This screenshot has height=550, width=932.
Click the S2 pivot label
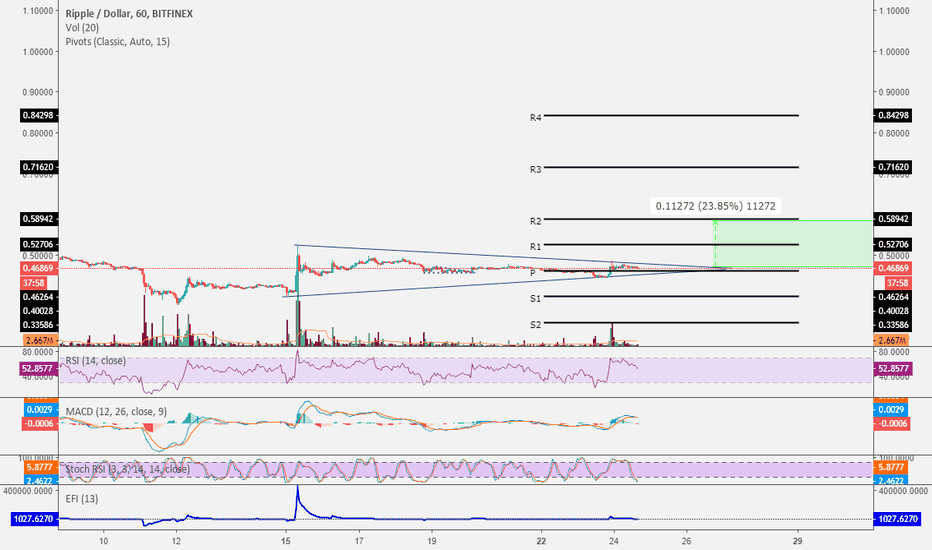[x=536, y=325]
